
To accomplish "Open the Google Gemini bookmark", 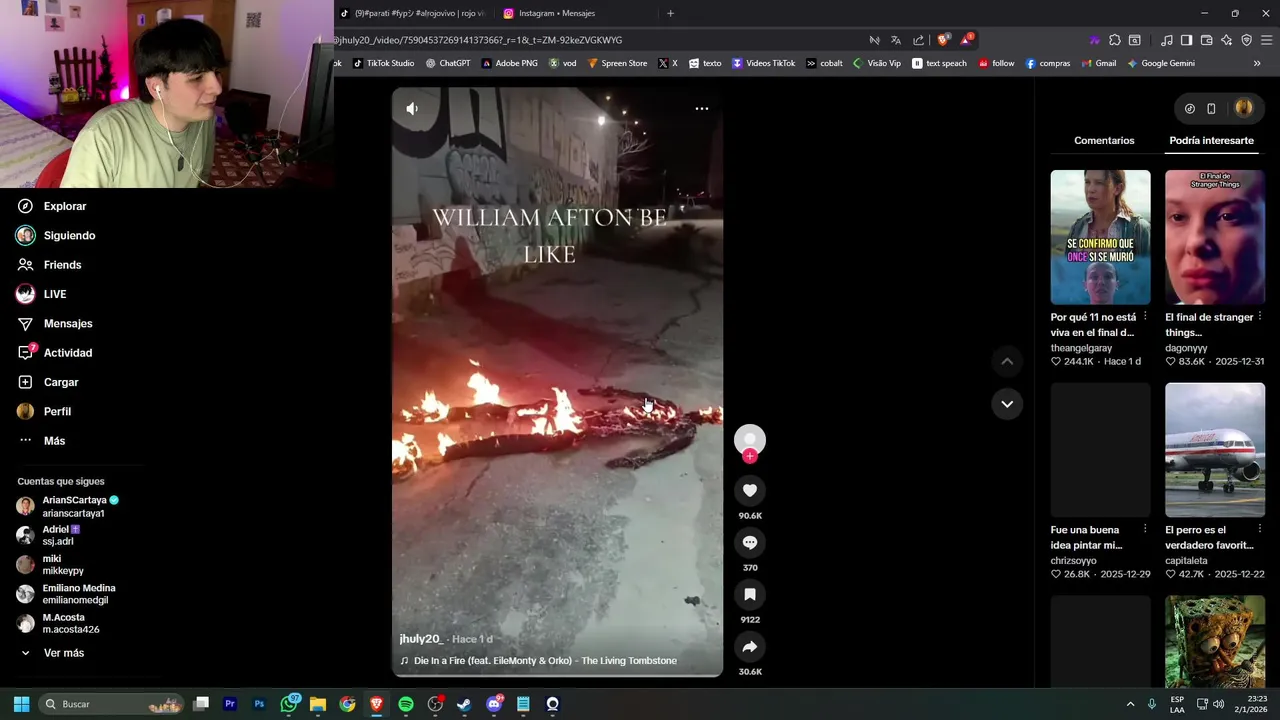I will 1161,63.
